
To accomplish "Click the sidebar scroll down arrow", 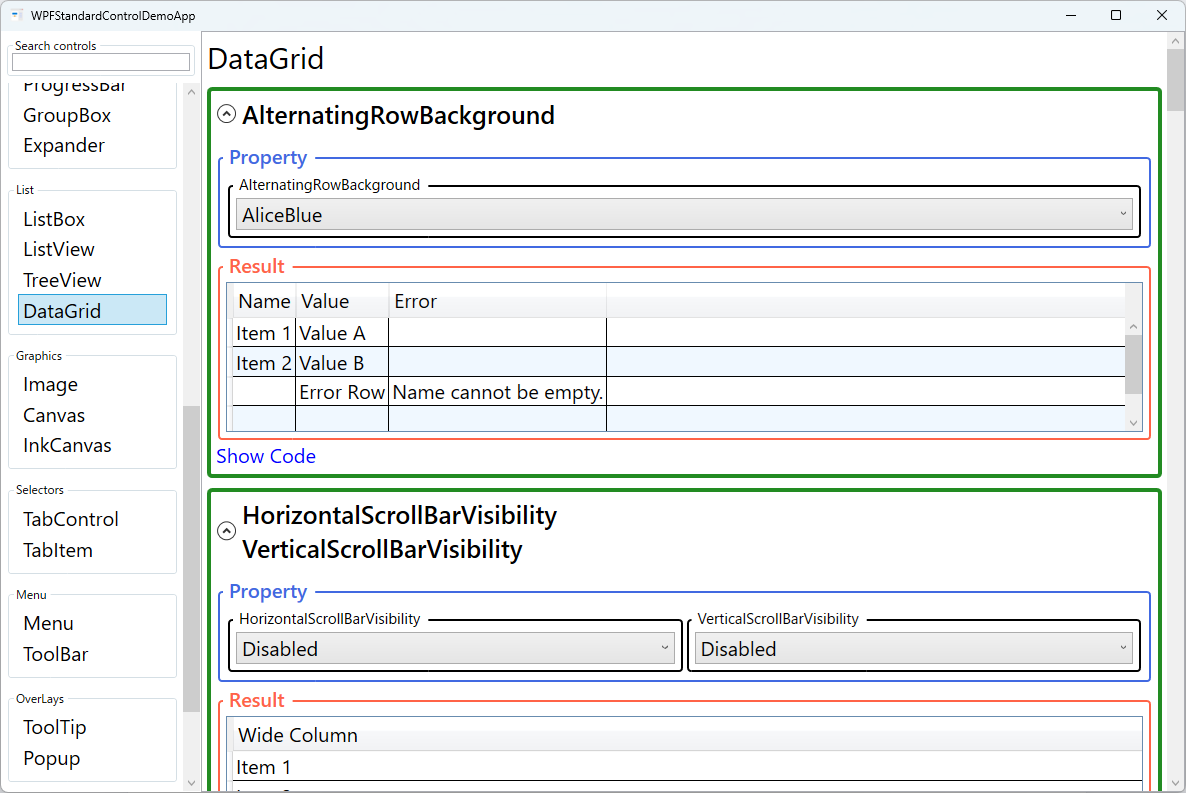I will (191, 782).
